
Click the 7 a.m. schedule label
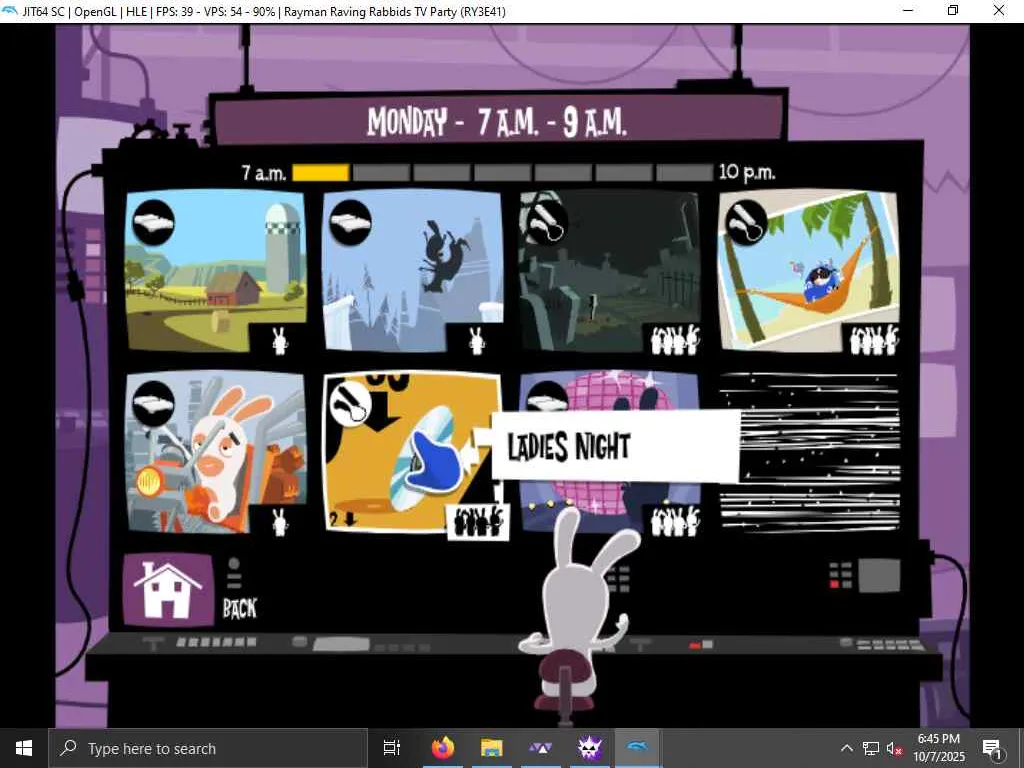264,172
